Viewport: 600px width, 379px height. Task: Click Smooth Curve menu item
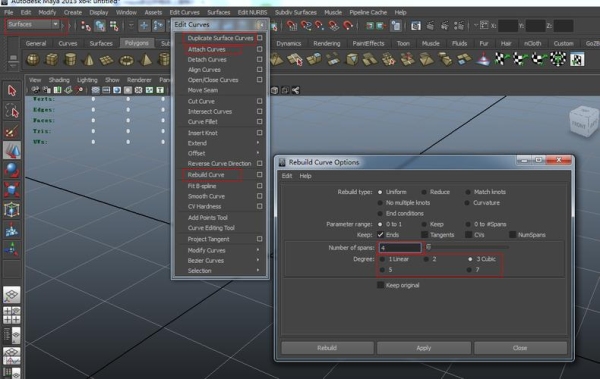[x=206, y=196]
